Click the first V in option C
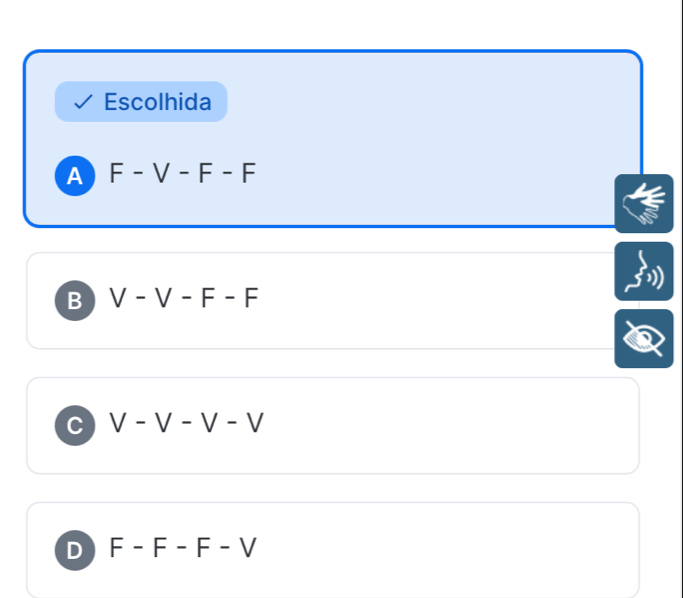This screenshot has height=598, width=683. [119, 423]
